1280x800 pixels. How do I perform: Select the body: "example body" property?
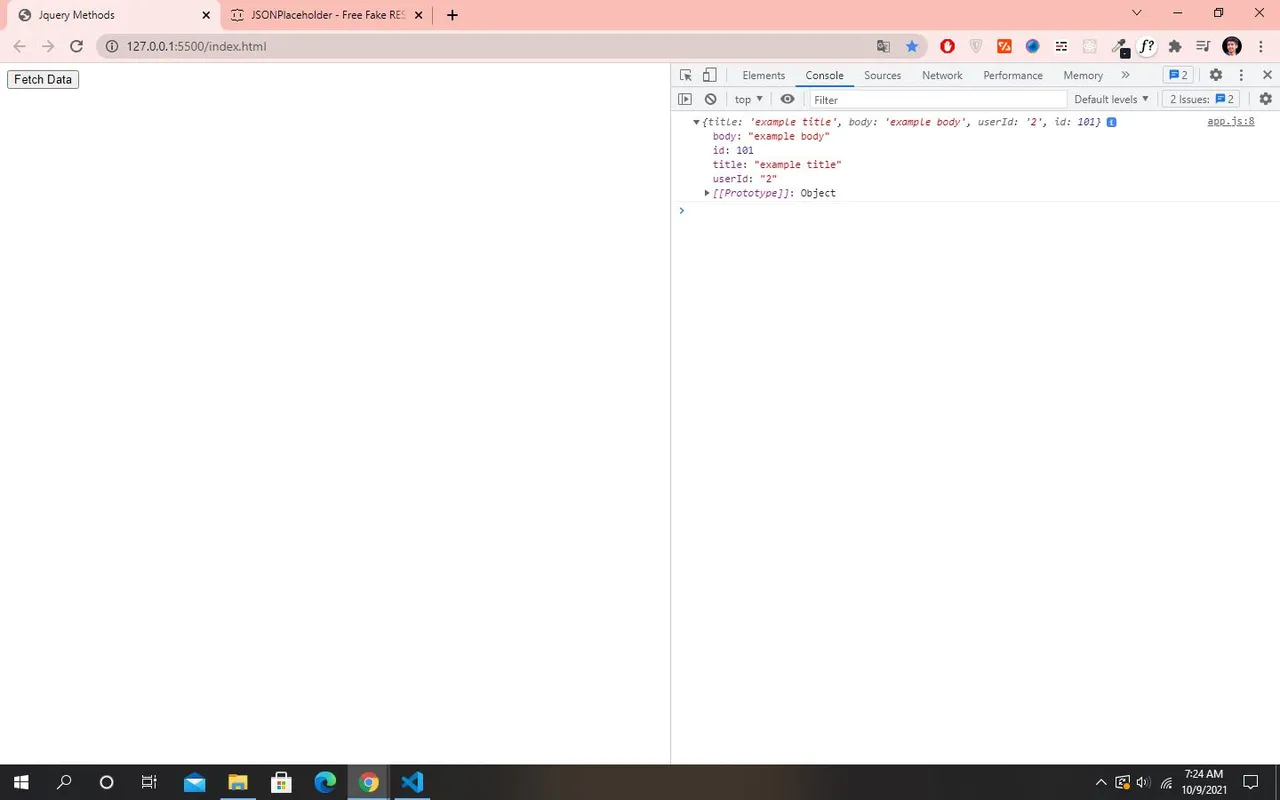pos(771,136)
